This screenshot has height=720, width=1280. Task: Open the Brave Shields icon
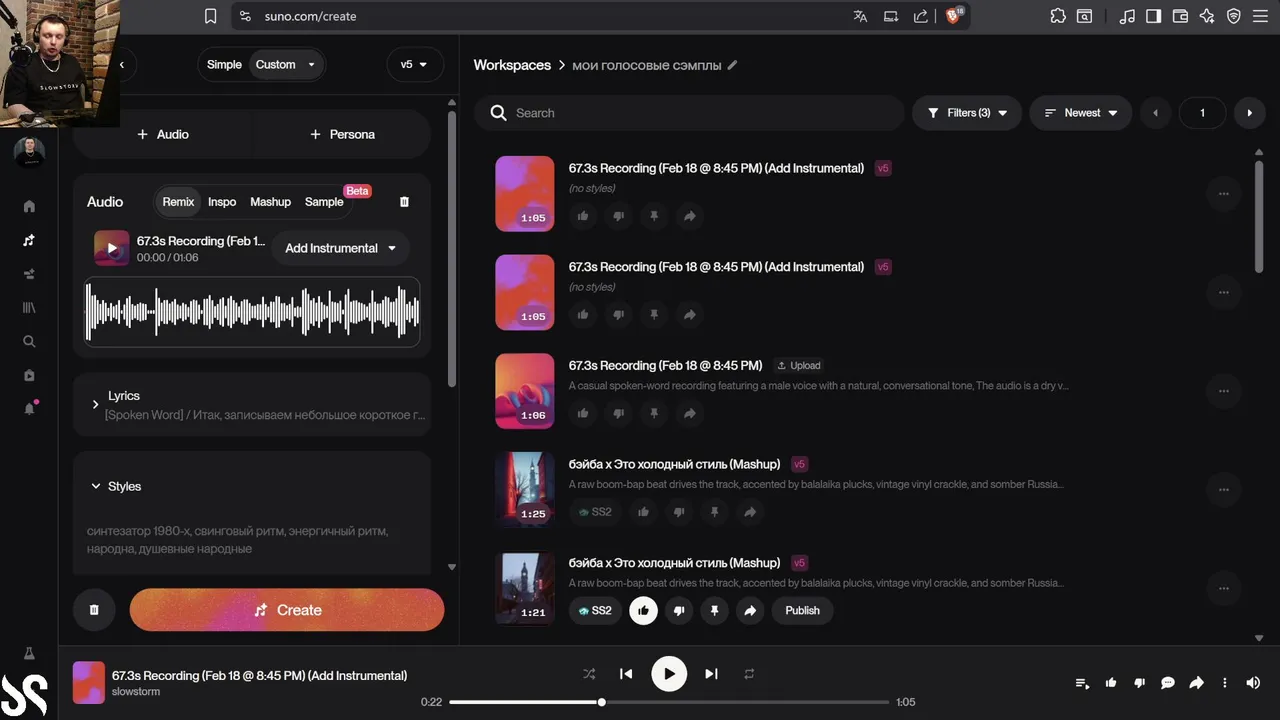[953, 15]
